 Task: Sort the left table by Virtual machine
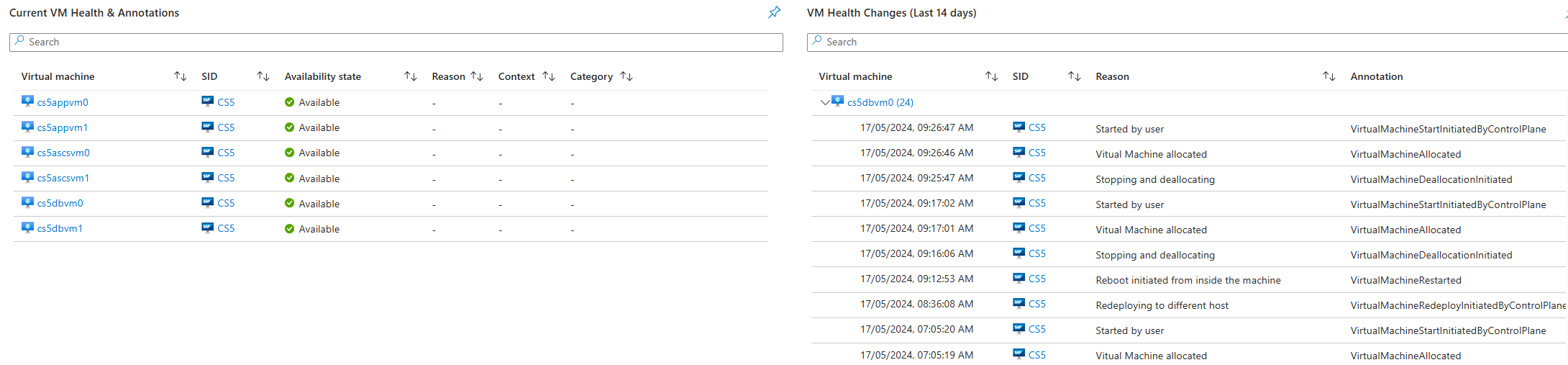click(181, 76)
